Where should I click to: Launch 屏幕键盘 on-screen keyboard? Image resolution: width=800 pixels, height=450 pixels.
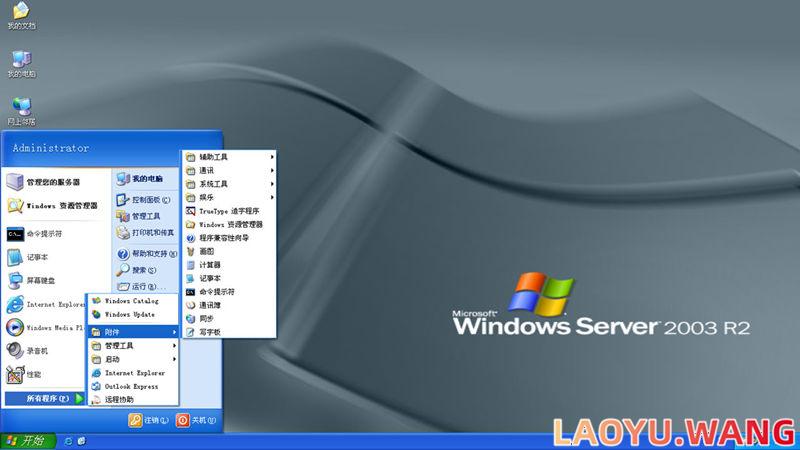click(x=55, y=281)
